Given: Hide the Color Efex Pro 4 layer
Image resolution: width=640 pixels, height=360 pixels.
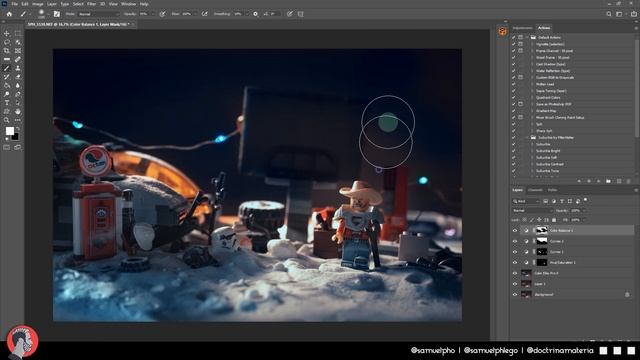Looking at the screenshot, I should [x=515, y=273].
